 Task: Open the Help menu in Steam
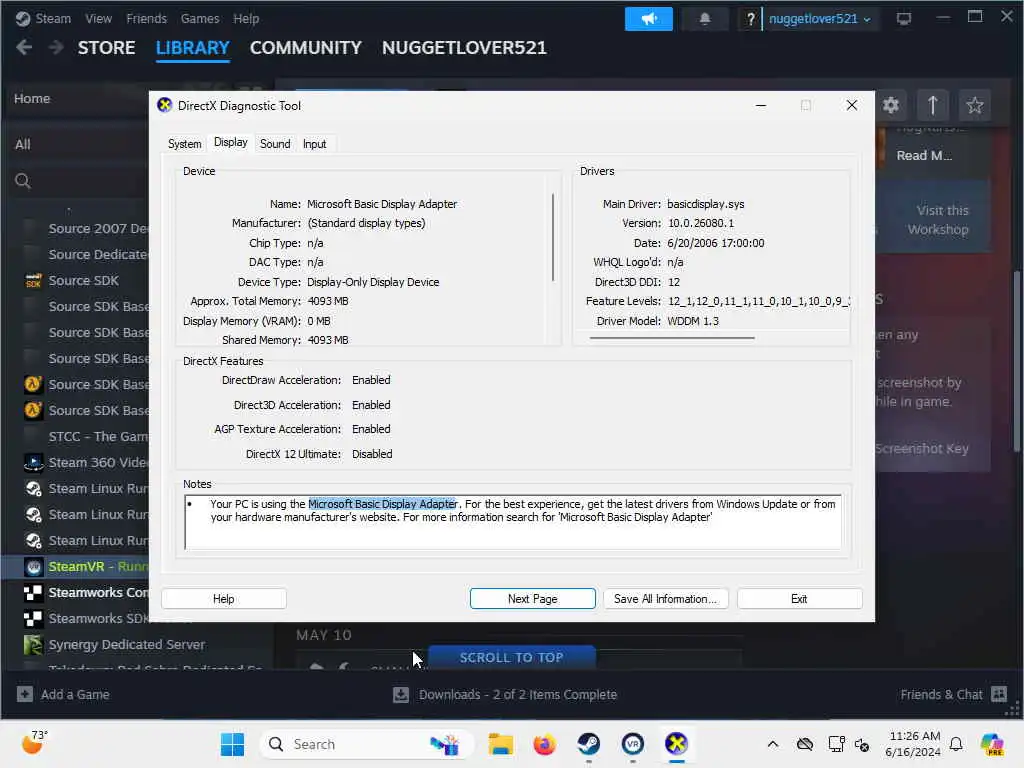tap(246, 19)
